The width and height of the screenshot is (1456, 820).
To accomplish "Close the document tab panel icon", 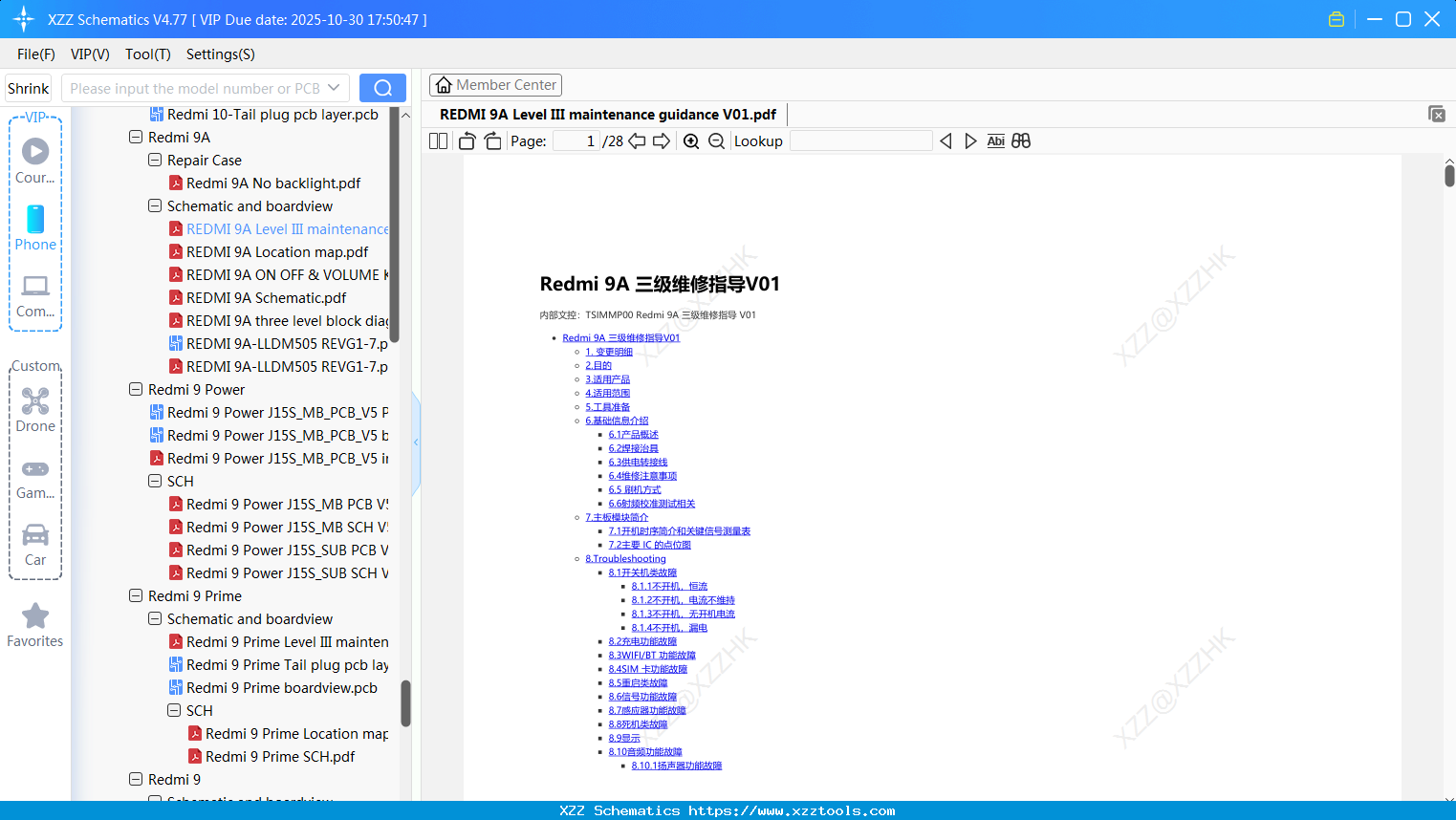I will [1437, 114].
